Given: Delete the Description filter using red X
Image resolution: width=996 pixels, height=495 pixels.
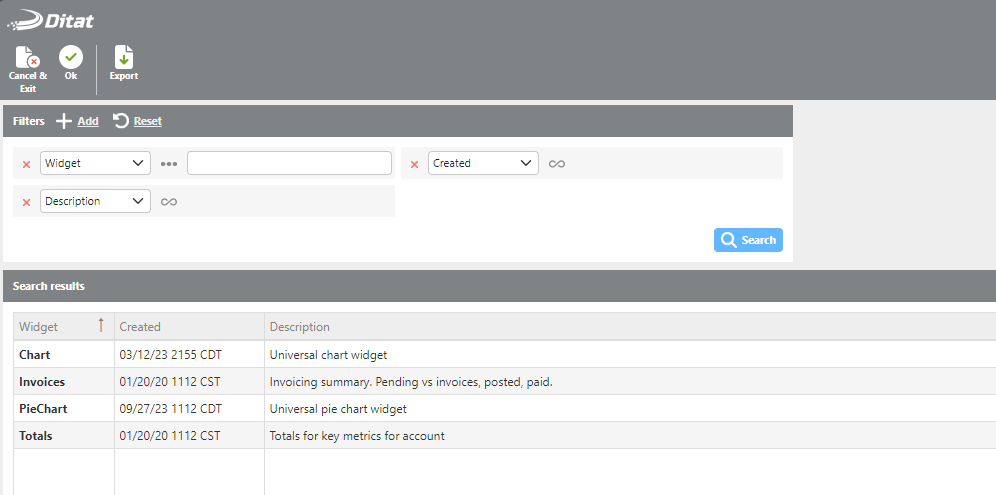Looking at the screenshot, I should point(27,202).
